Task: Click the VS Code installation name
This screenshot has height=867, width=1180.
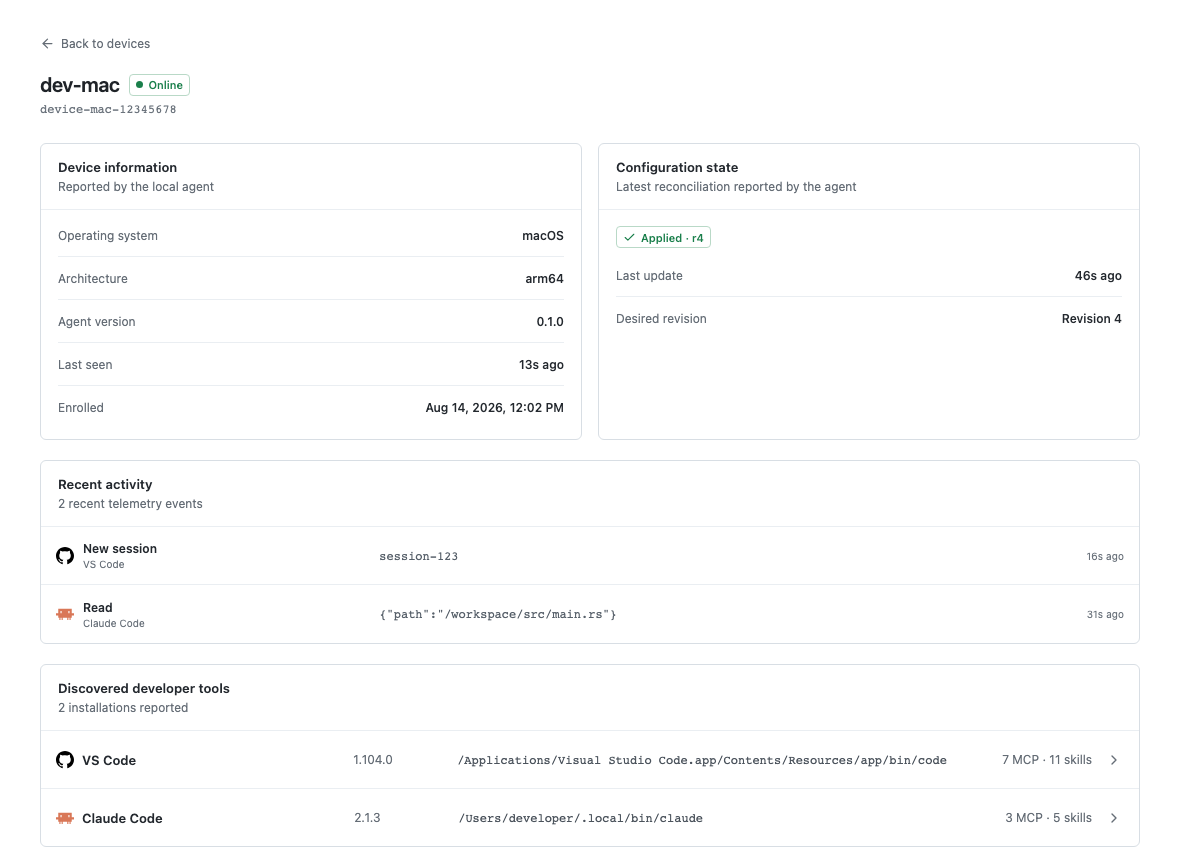Action: pos(109,760)
